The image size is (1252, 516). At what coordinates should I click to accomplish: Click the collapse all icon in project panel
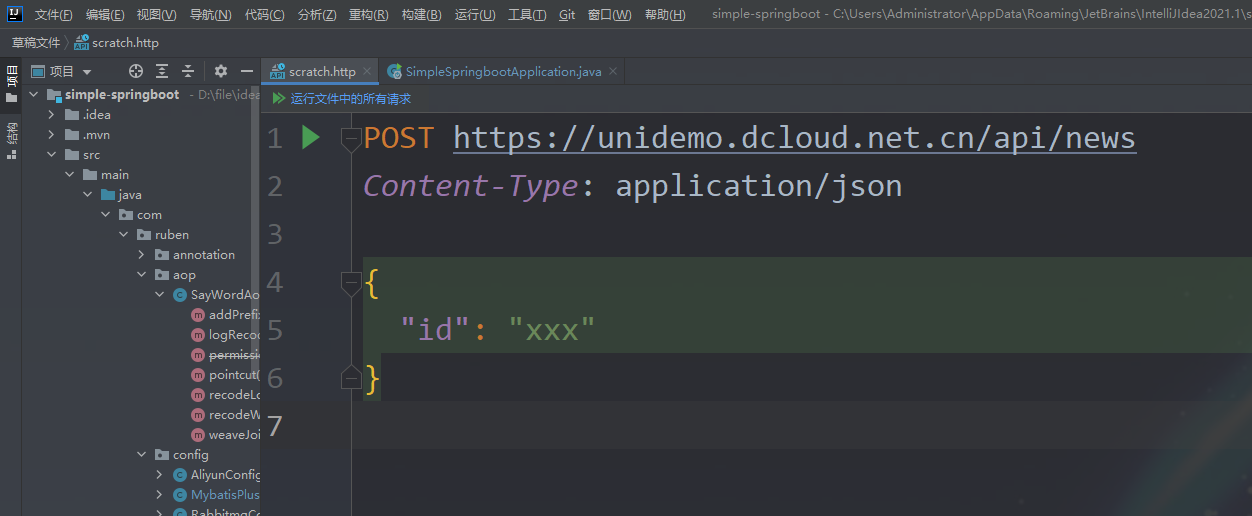[x=188, y=71]
